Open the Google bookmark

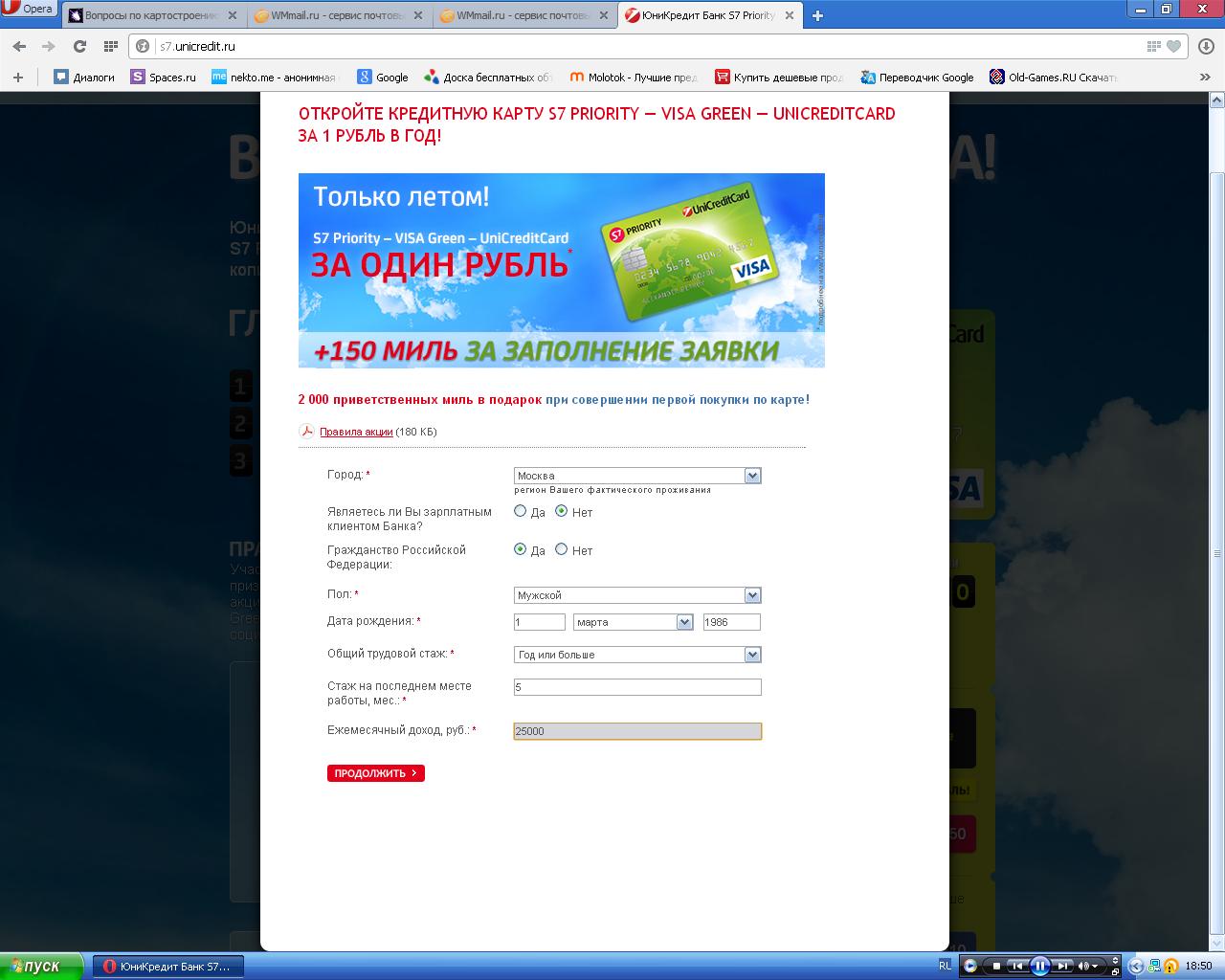point(383,78)
